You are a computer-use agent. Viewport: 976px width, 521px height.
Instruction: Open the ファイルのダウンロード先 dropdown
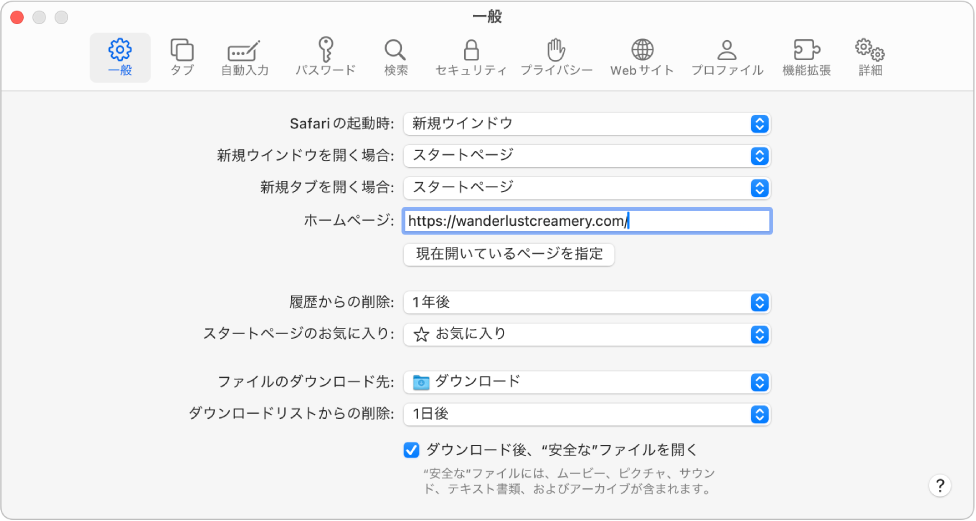point(587,382)
